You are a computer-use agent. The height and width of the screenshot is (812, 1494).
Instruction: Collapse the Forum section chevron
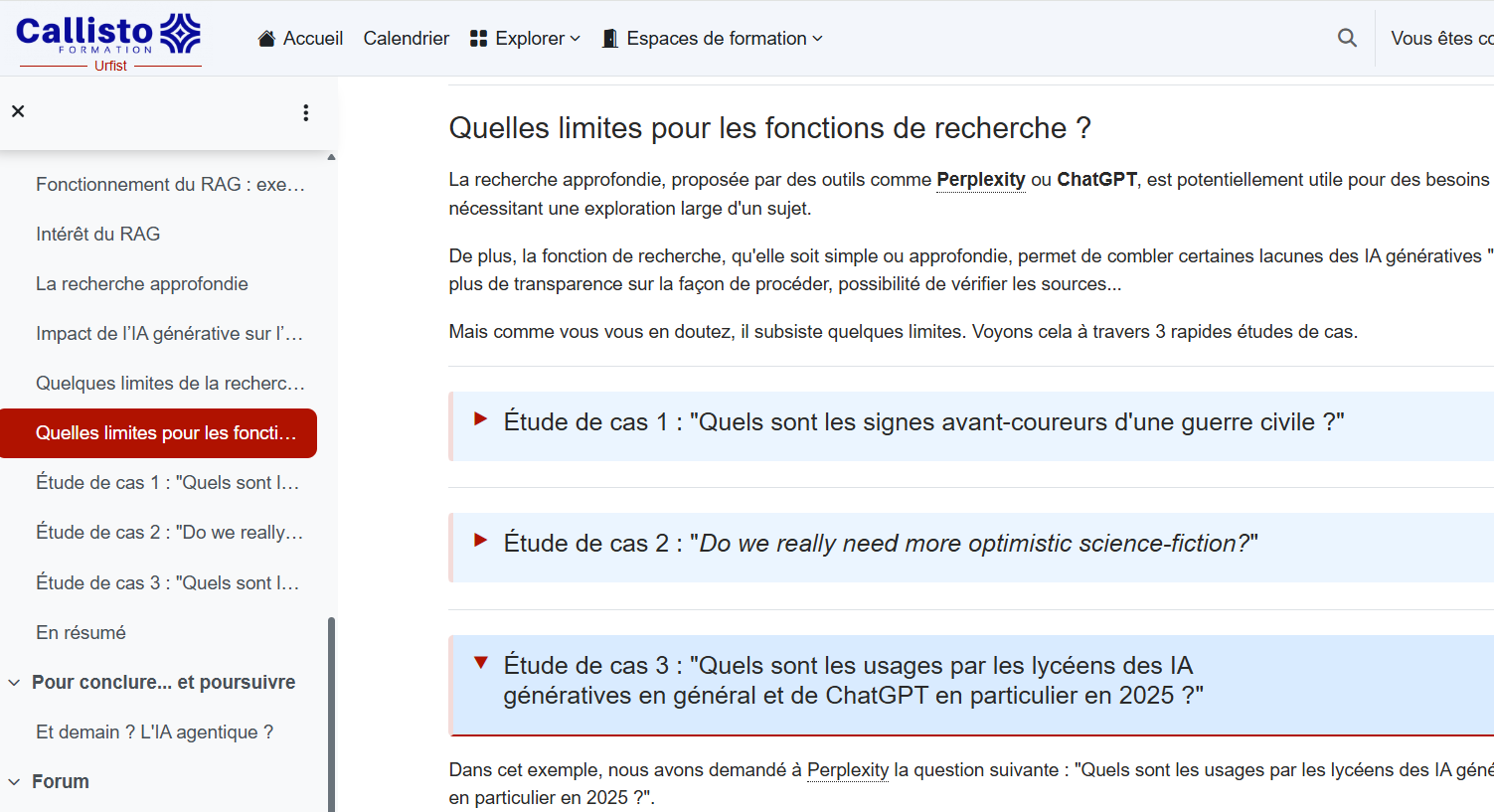(14, 782)
